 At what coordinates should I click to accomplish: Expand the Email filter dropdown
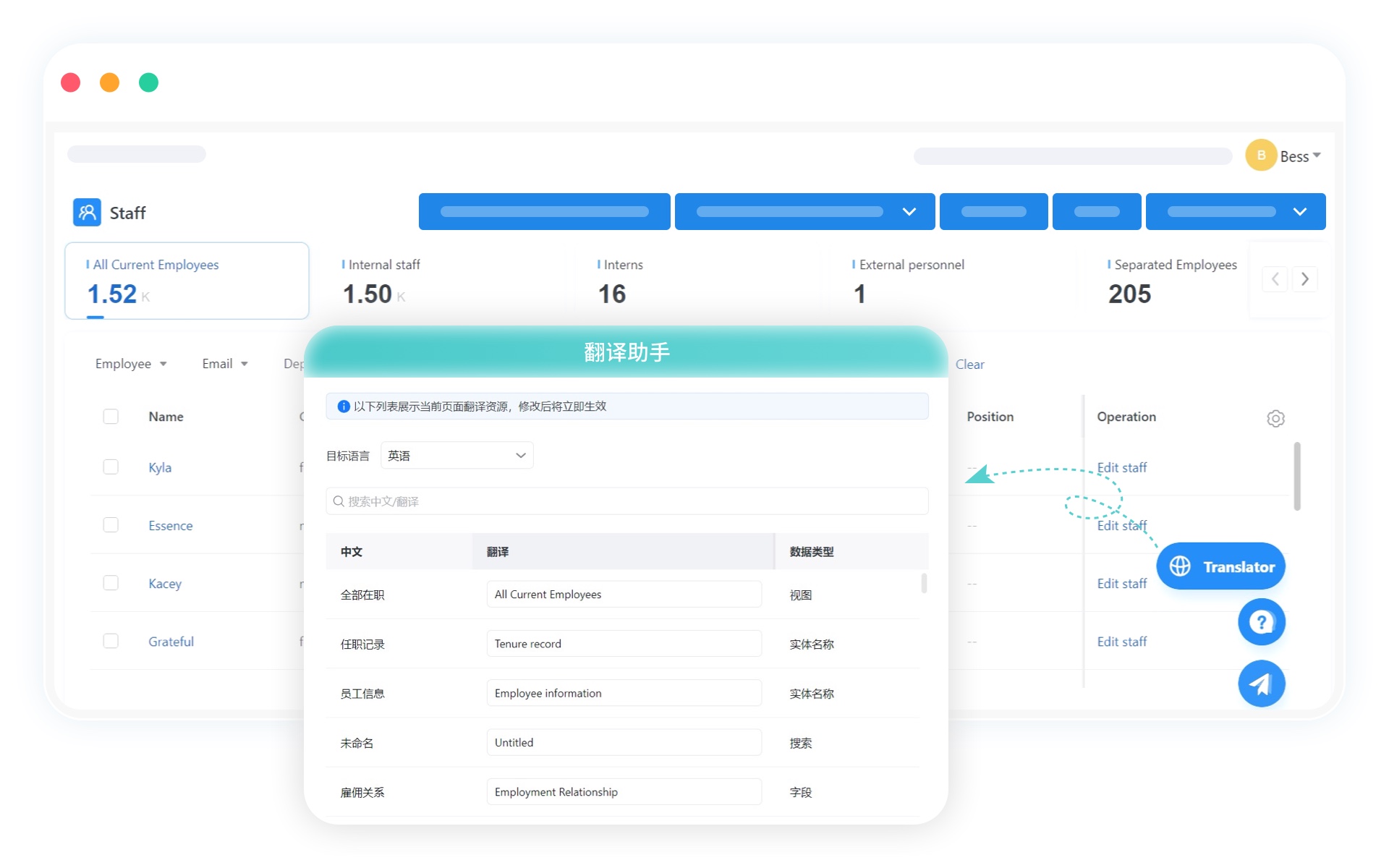pyautogui.click(x=225, y=364)
